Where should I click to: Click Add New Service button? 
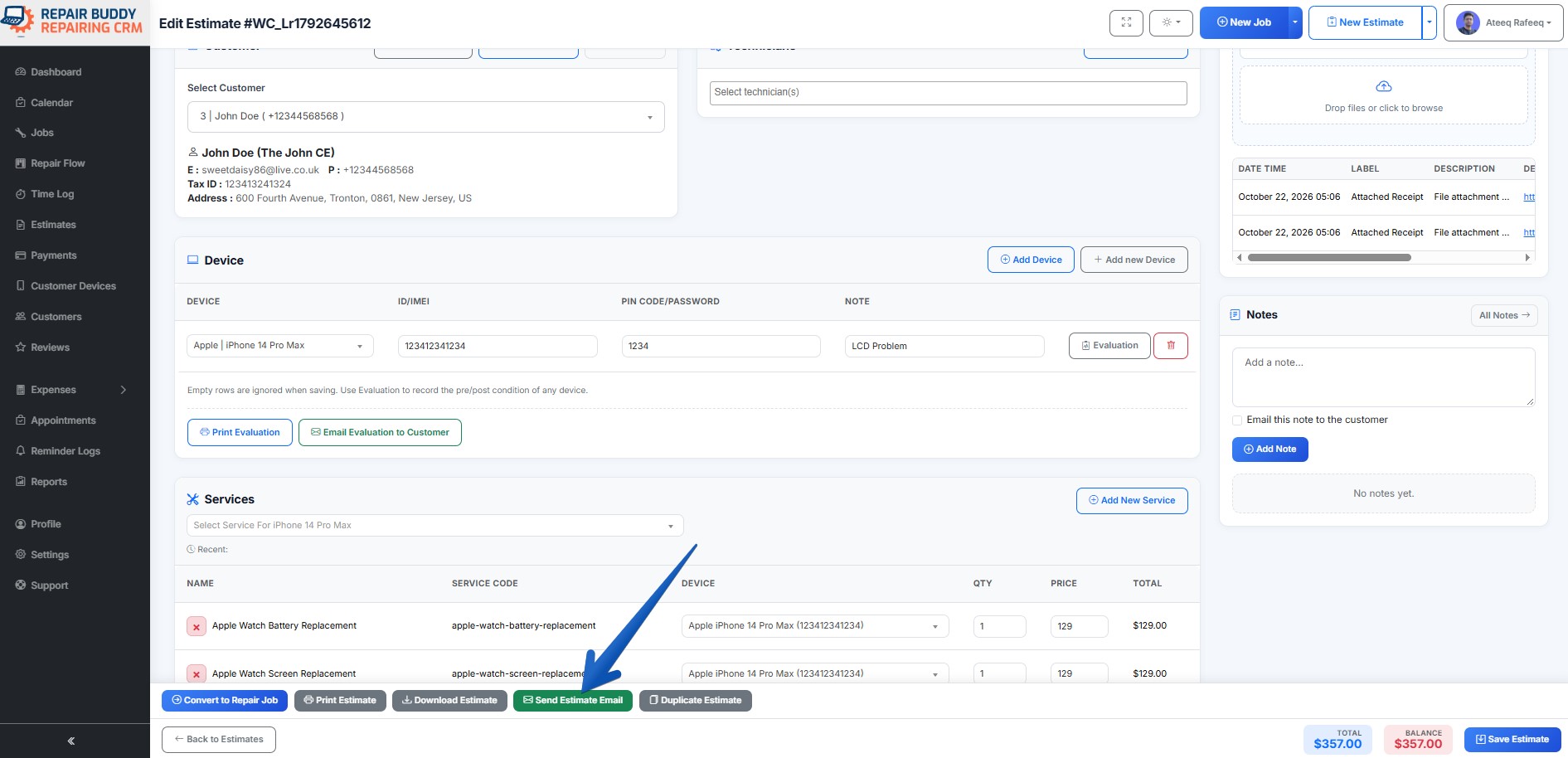1132,501
